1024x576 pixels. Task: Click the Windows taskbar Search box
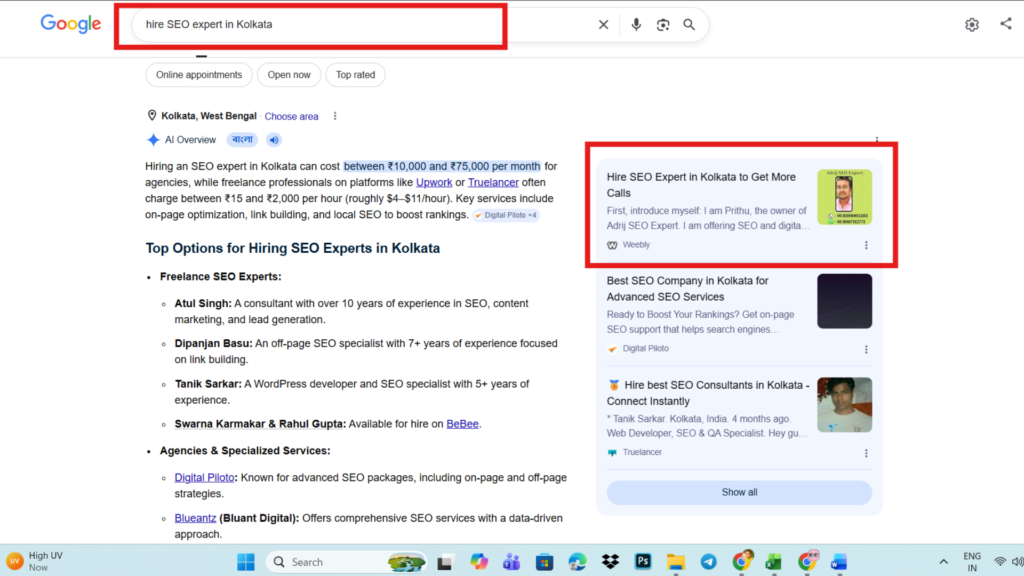[x=346, y=562]
